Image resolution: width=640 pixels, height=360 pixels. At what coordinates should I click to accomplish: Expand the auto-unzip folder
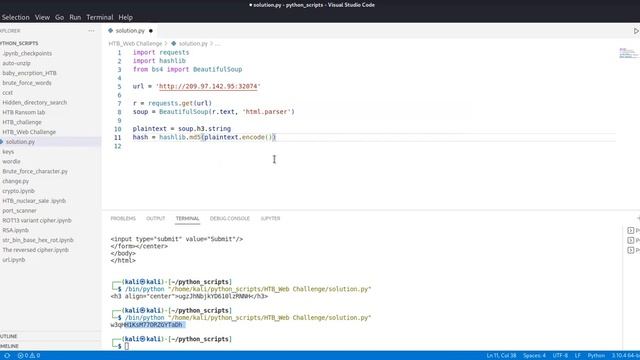coord(16,63)
